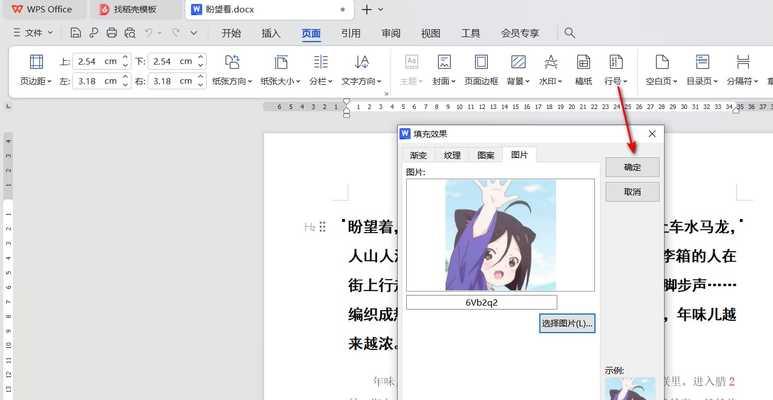
Task: Open the 行号 line numbers icon
Action: pos(616,62)
